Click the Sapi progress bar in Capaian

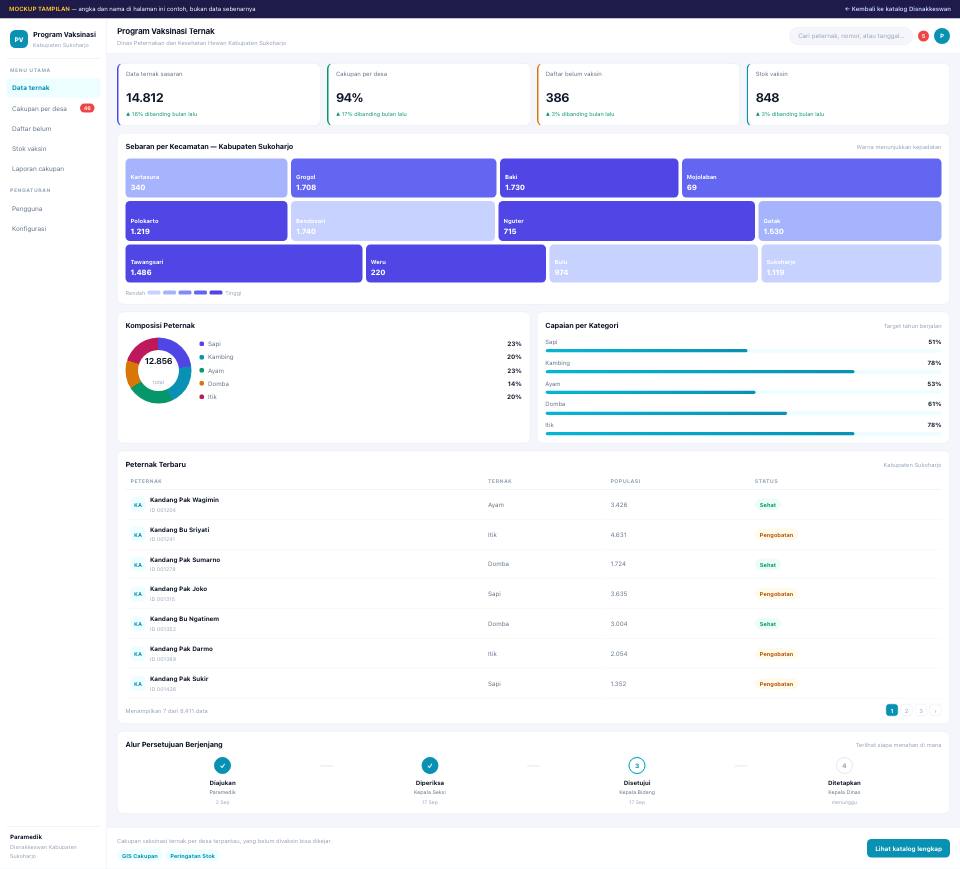tap(743, 351)
